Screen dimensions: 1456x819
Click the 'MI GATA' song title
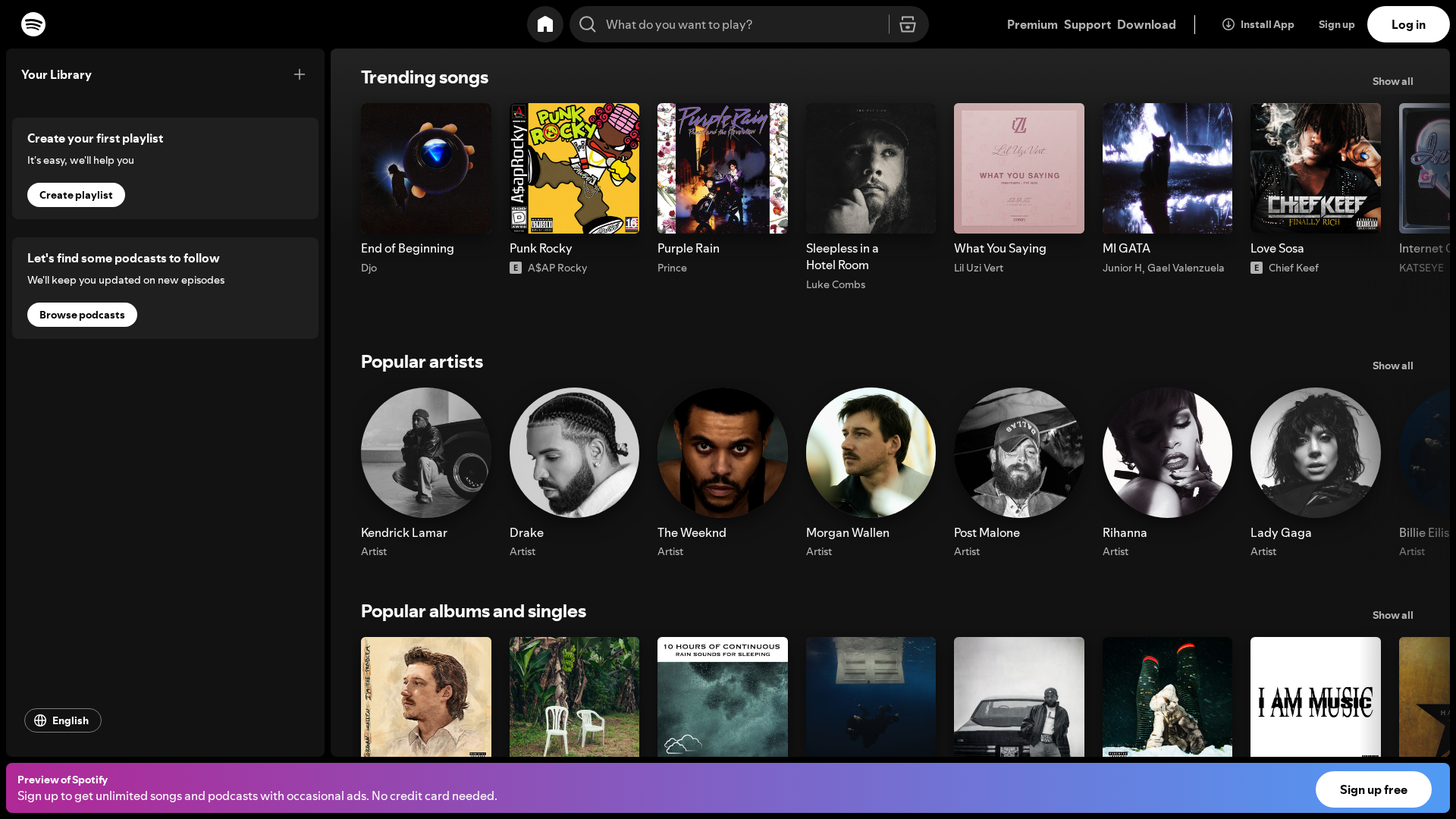[1126, 248]
